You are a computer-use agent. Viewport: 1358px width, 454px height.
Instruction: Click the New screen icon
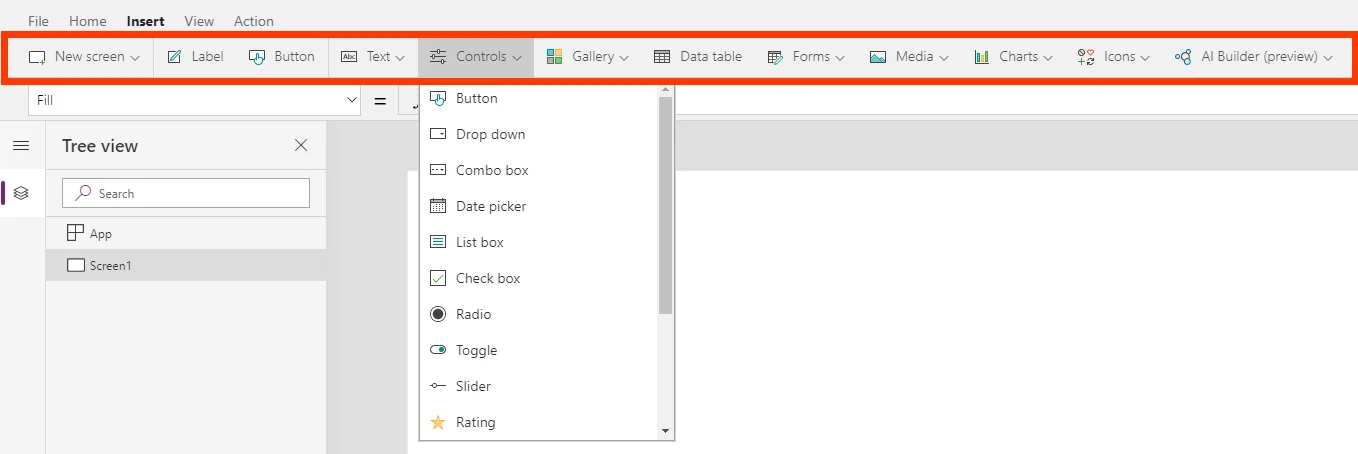click(37, 57)
